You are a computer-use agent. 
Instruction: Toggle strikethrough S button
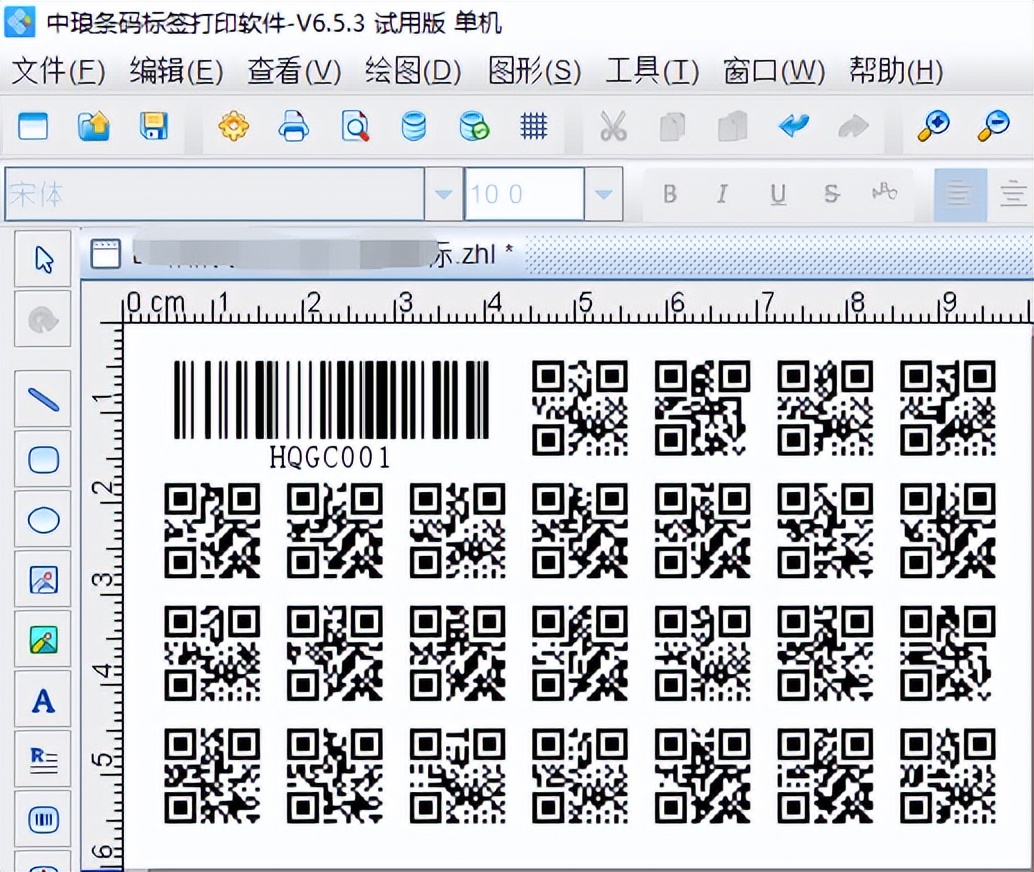tap(832, 194)
